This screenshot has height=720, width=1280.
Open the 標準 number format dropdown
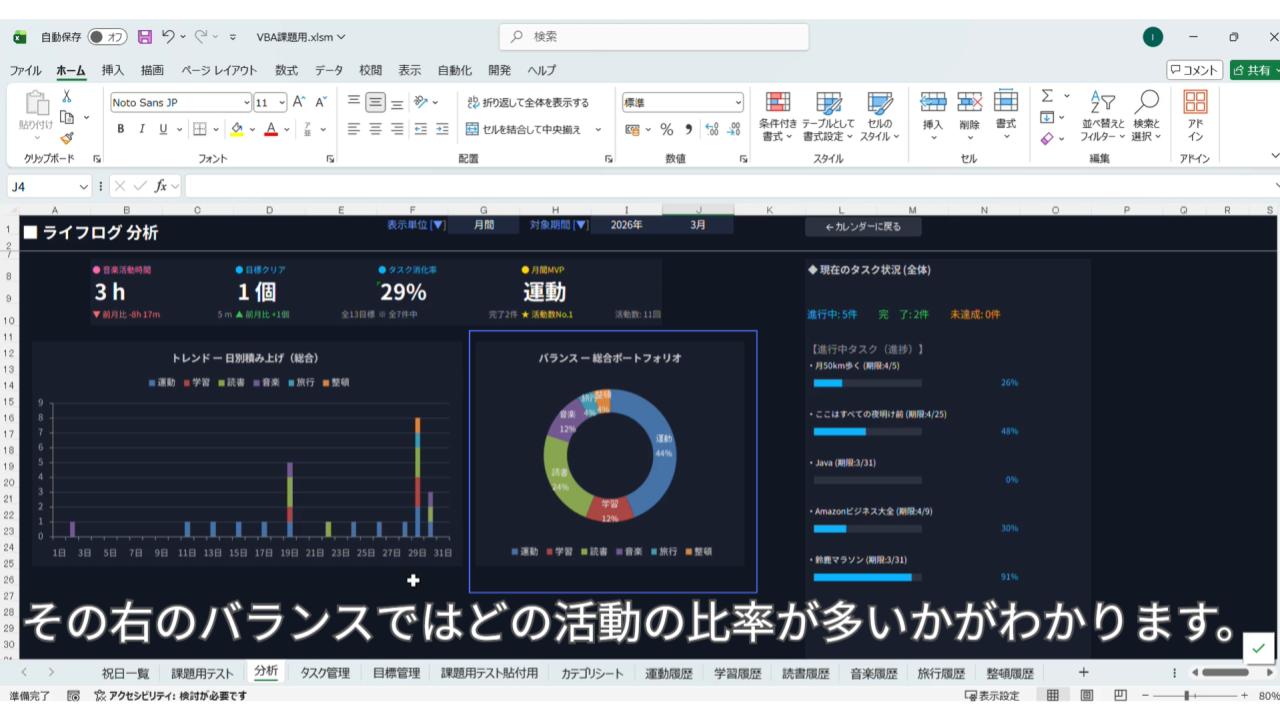coord(738,102)
